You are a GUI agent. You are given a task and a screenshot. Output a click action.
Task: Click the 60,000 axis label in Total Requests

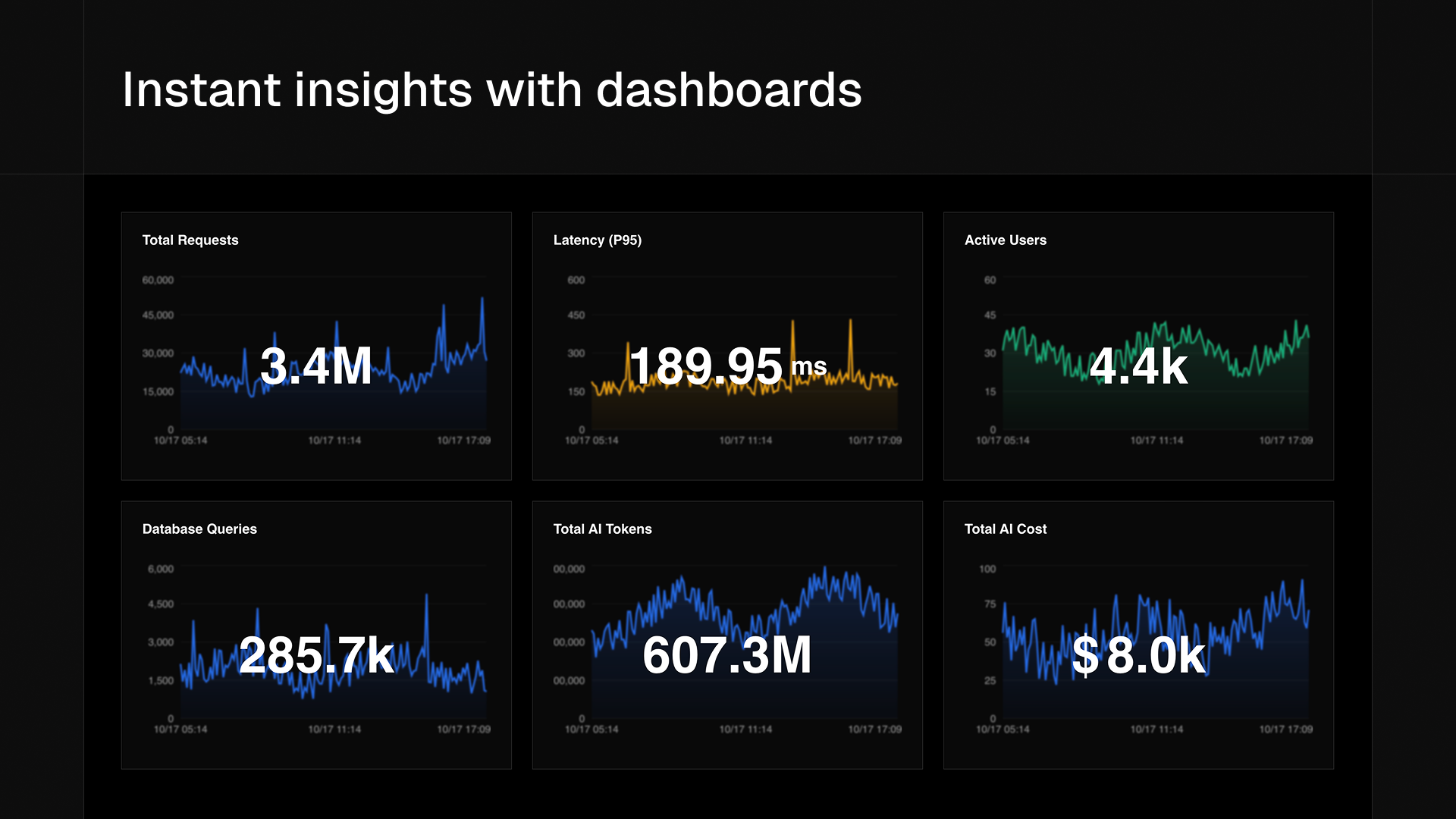158,281
